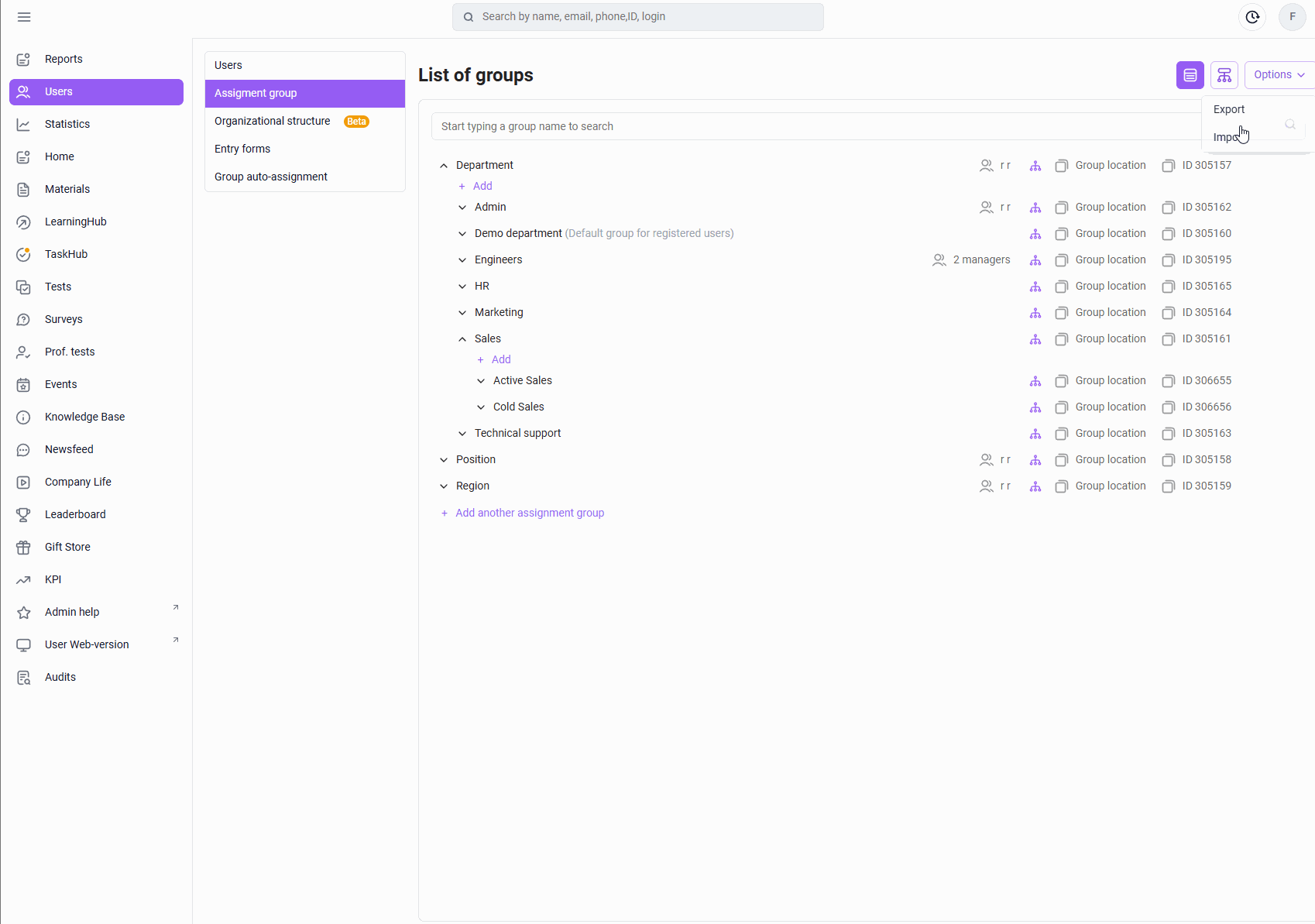Expand the HR group

pos(462,287)
